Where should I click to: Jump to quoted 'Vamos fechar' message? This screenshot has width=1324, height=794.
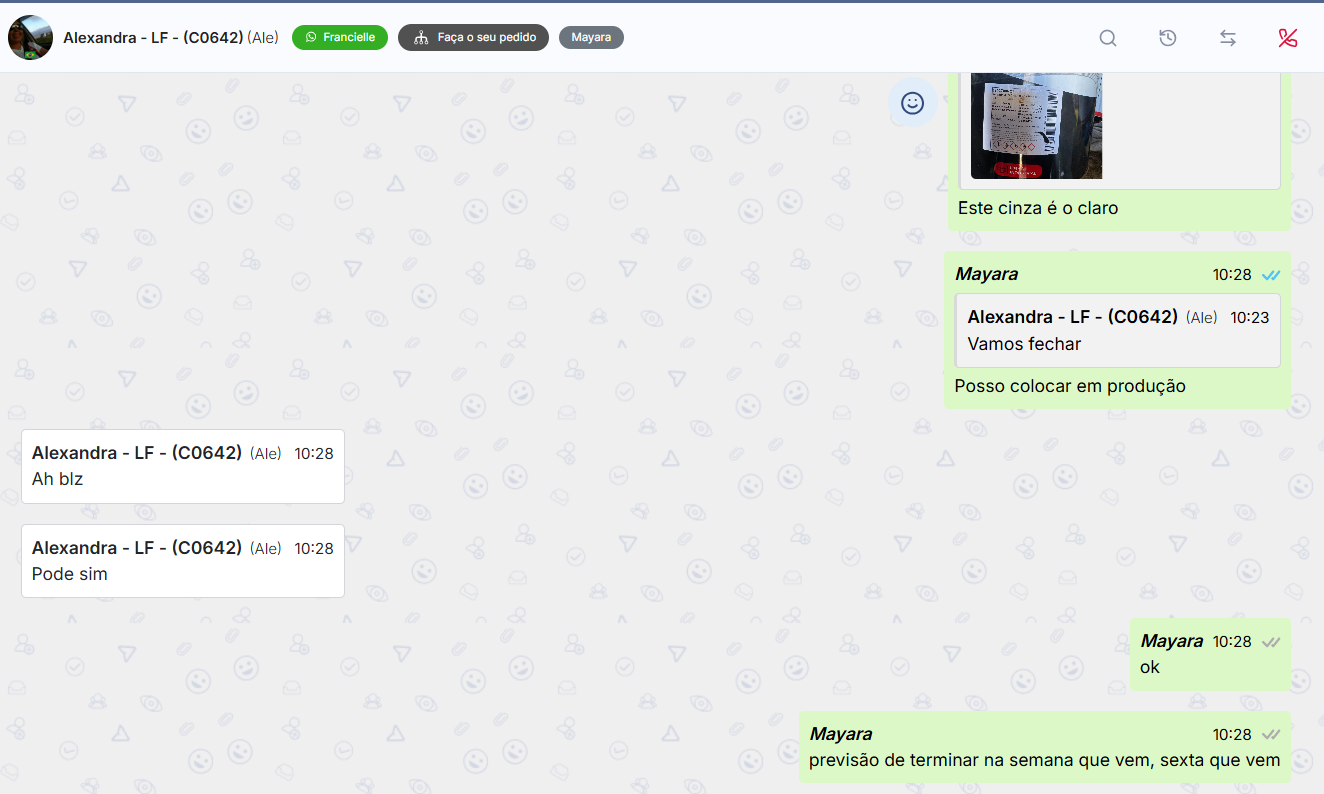(x=1117, y=331)
